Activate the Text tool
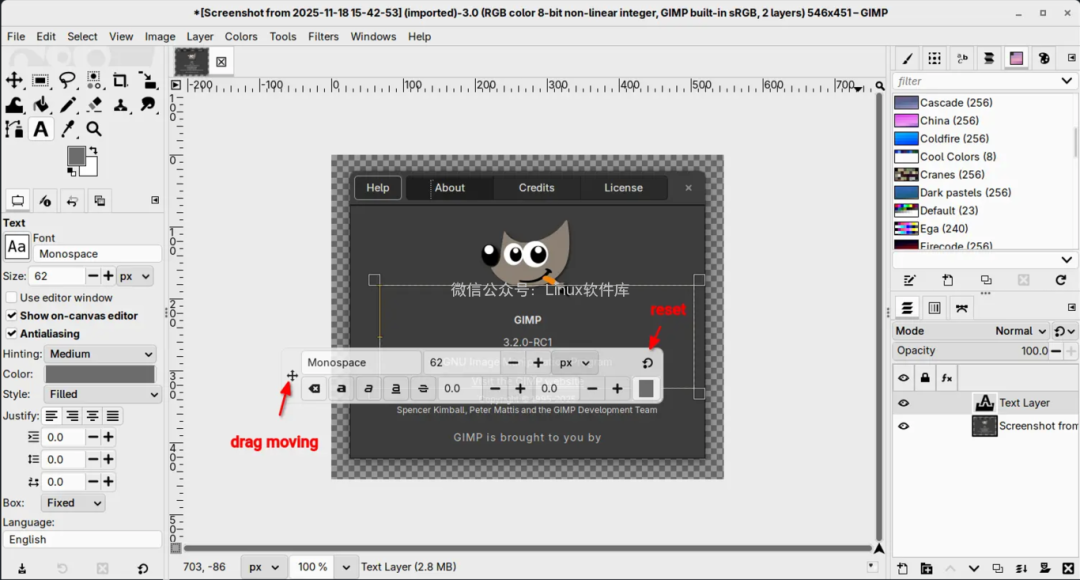1080x580 pixels. 41,129
